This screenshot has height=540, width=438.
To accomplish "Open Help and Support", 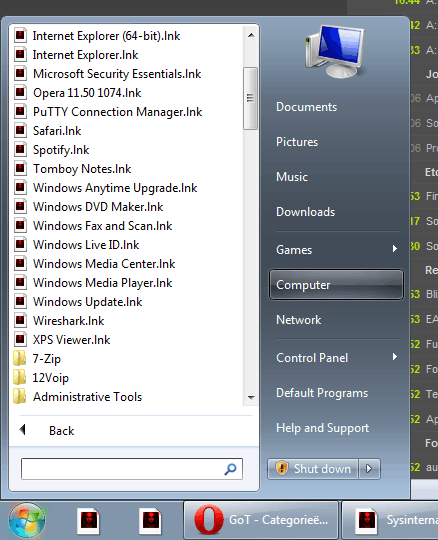I will coord(322,428).
